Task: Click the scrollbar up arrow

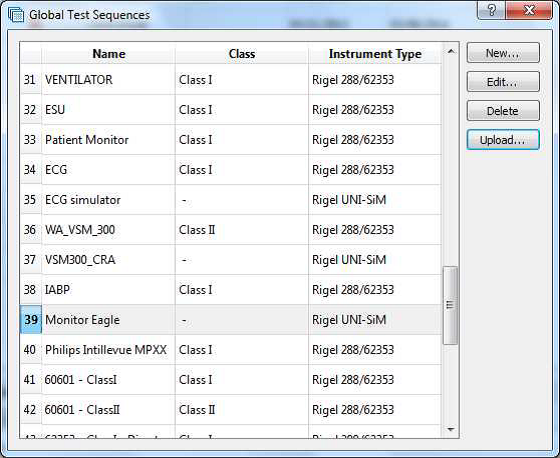Action: (x=451, y=52)
